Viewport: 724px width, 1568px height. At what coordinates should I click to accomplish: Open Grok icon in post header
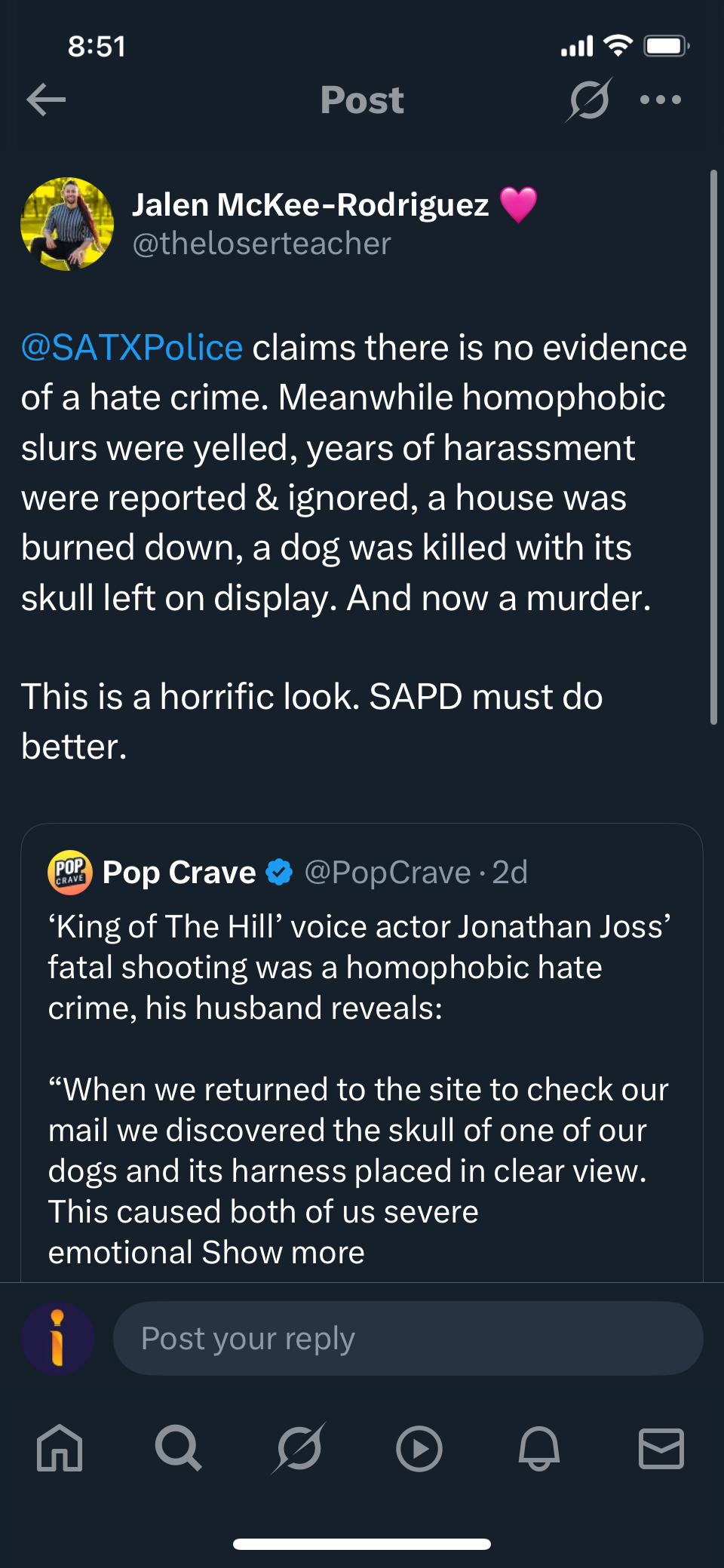589,100
